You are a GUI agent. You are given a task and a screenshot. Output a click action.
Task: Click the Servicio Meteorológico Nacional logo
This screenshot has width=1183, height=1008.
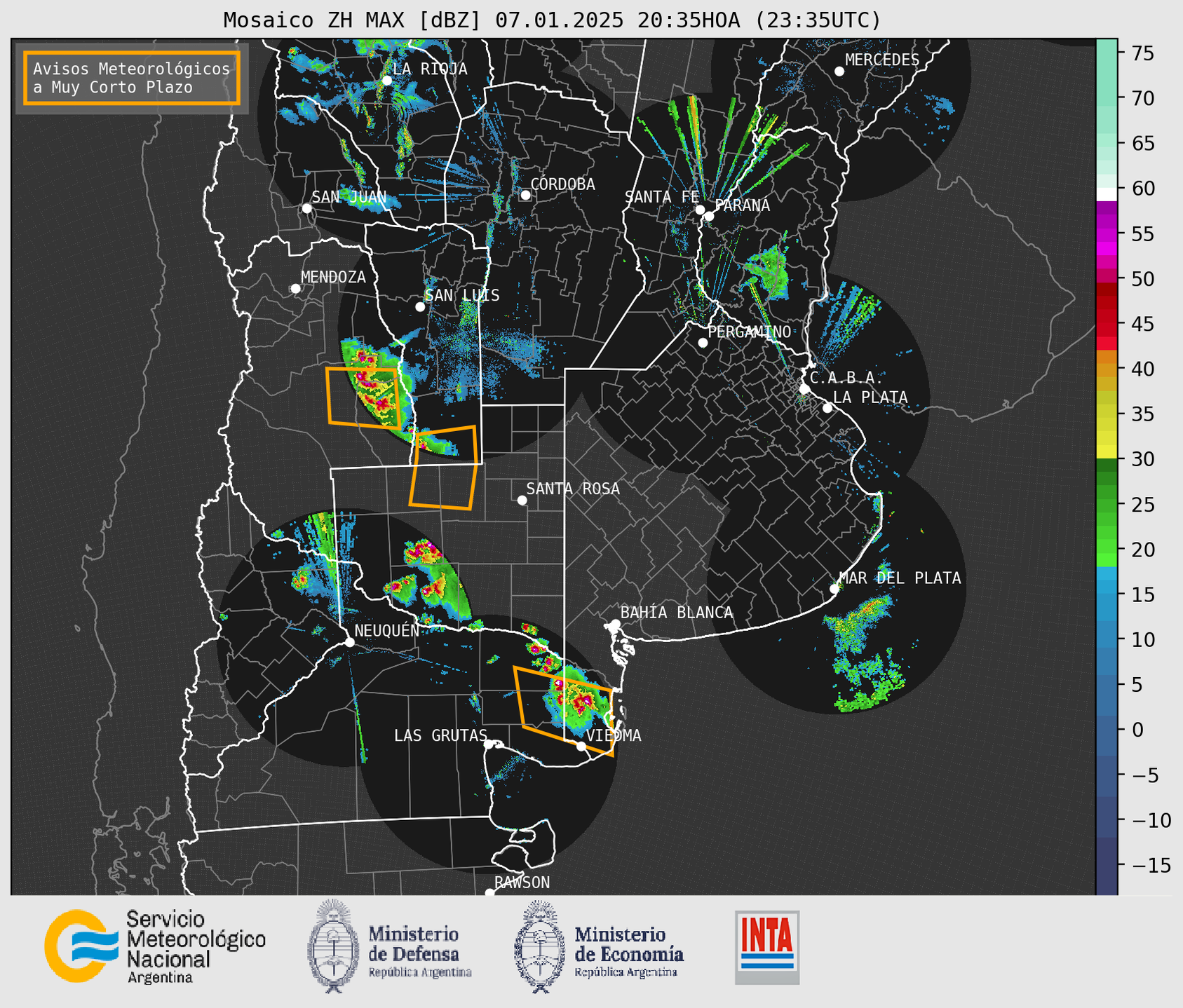pos(155,946)
